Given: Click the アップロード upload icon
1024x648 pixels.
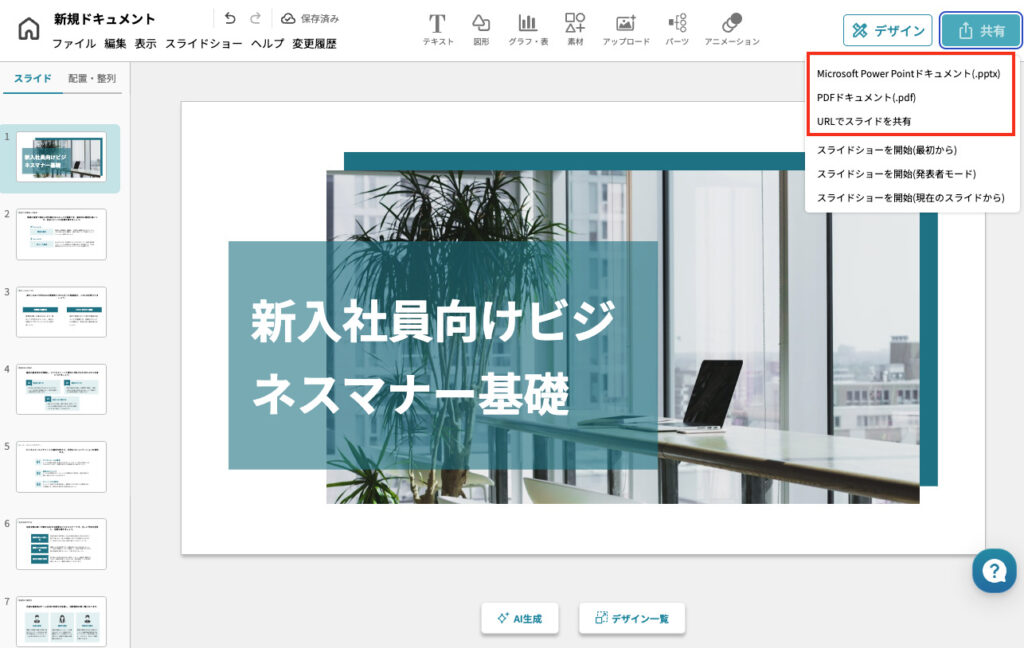Looking at the screenshot, I should [x=626, y=30].
